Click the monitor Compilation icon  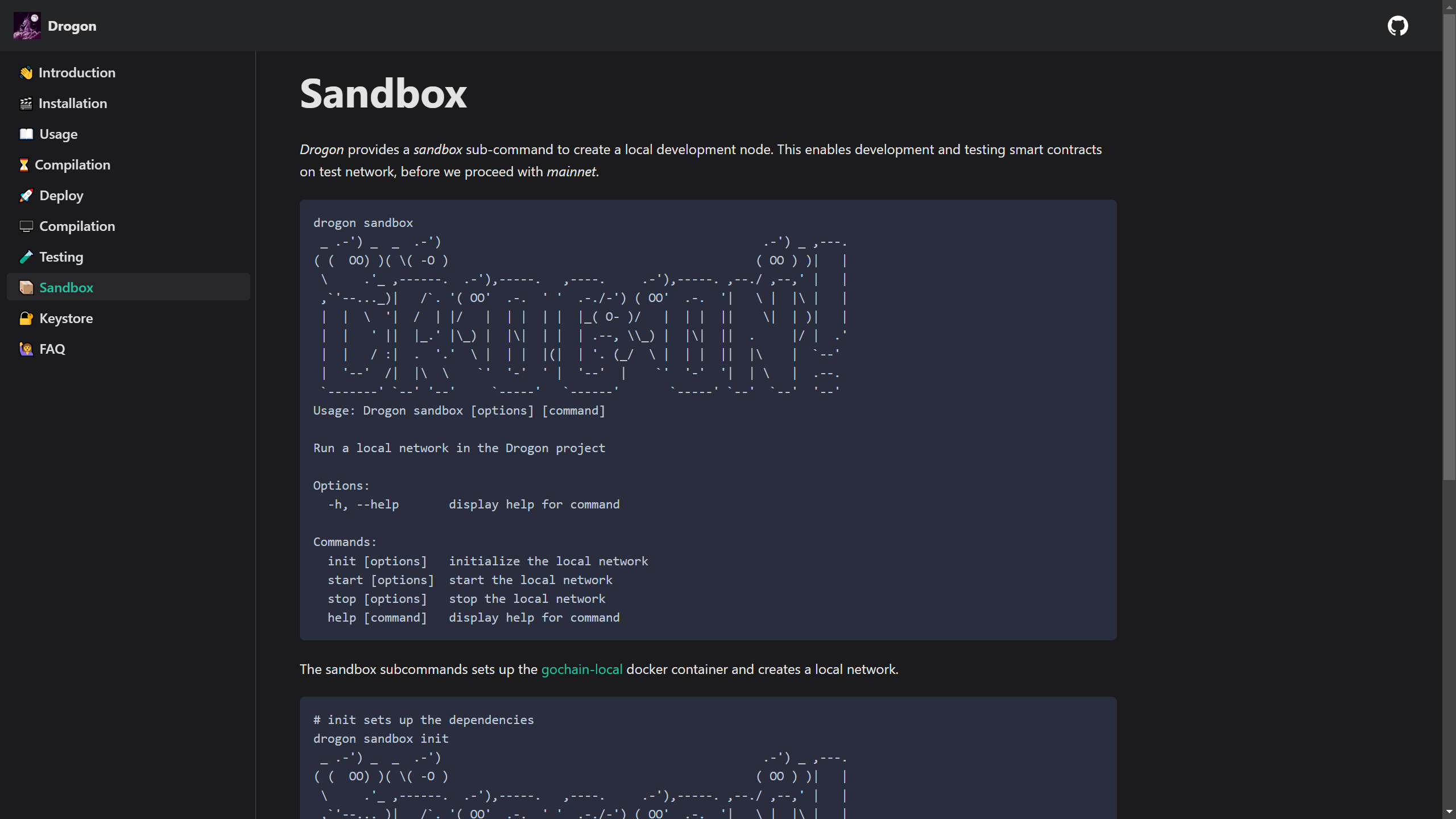[26, 226]
